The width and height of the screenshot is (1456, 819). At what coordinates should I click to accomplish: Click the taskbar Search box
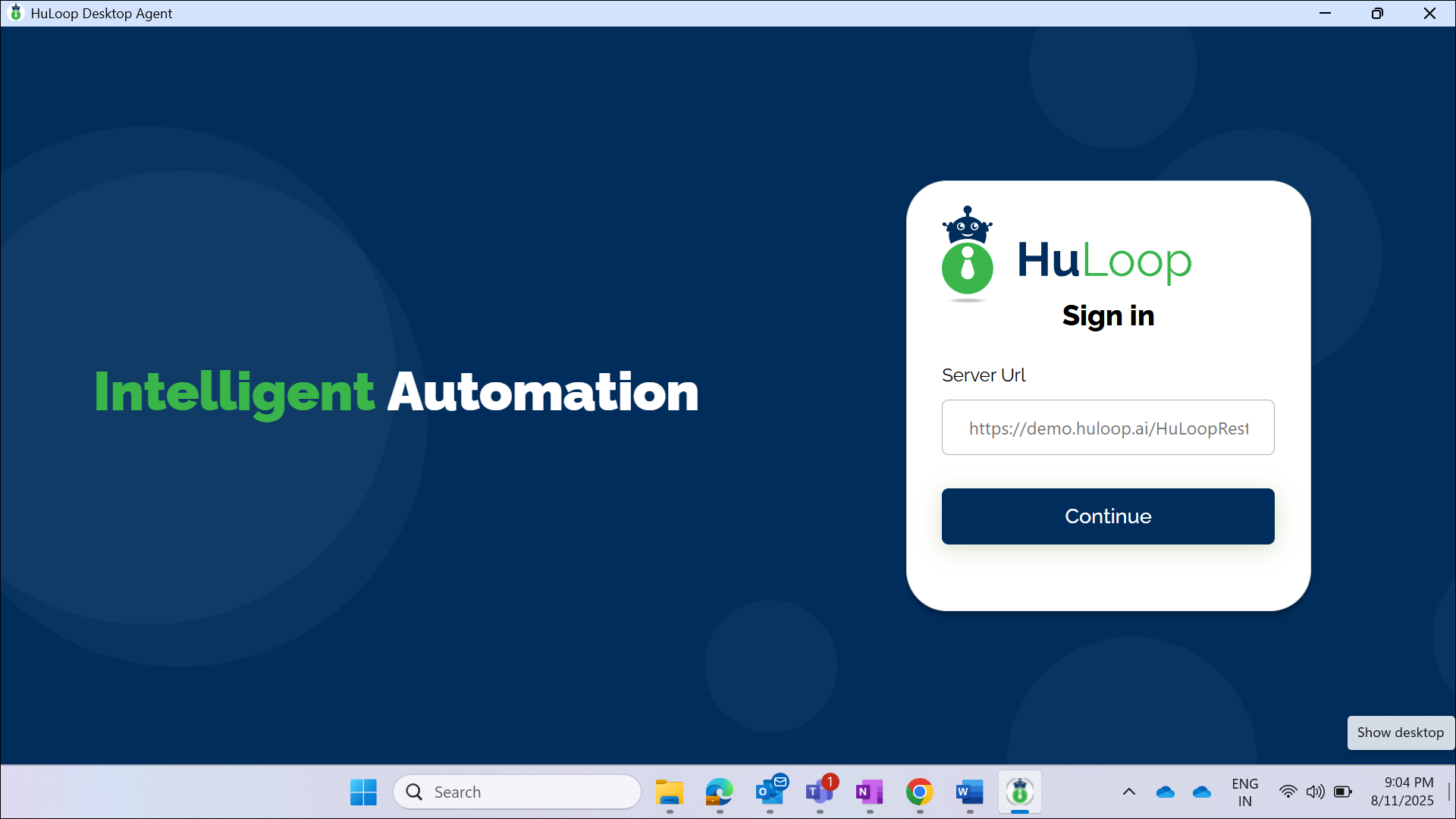(x=517, y=792)
